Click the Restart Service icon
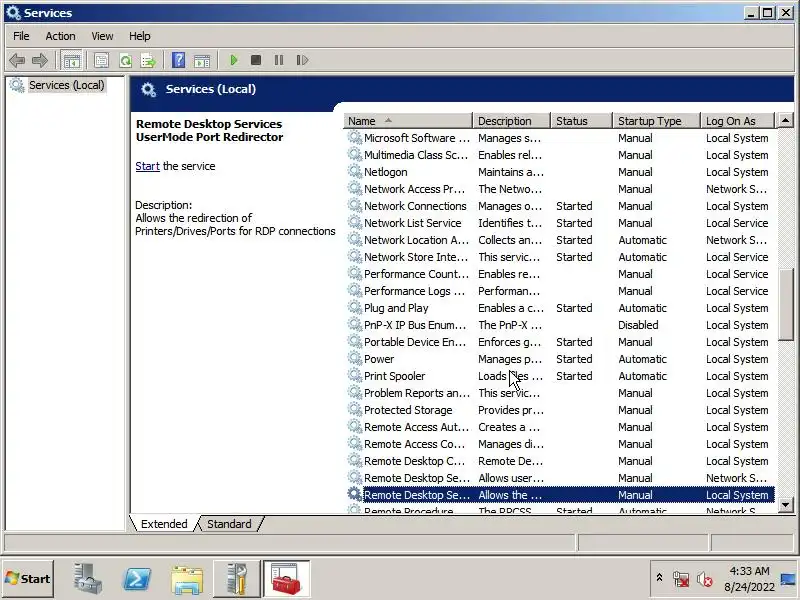Image resolution: width=800 pixels, height=600 pixels. coord(302,60)
